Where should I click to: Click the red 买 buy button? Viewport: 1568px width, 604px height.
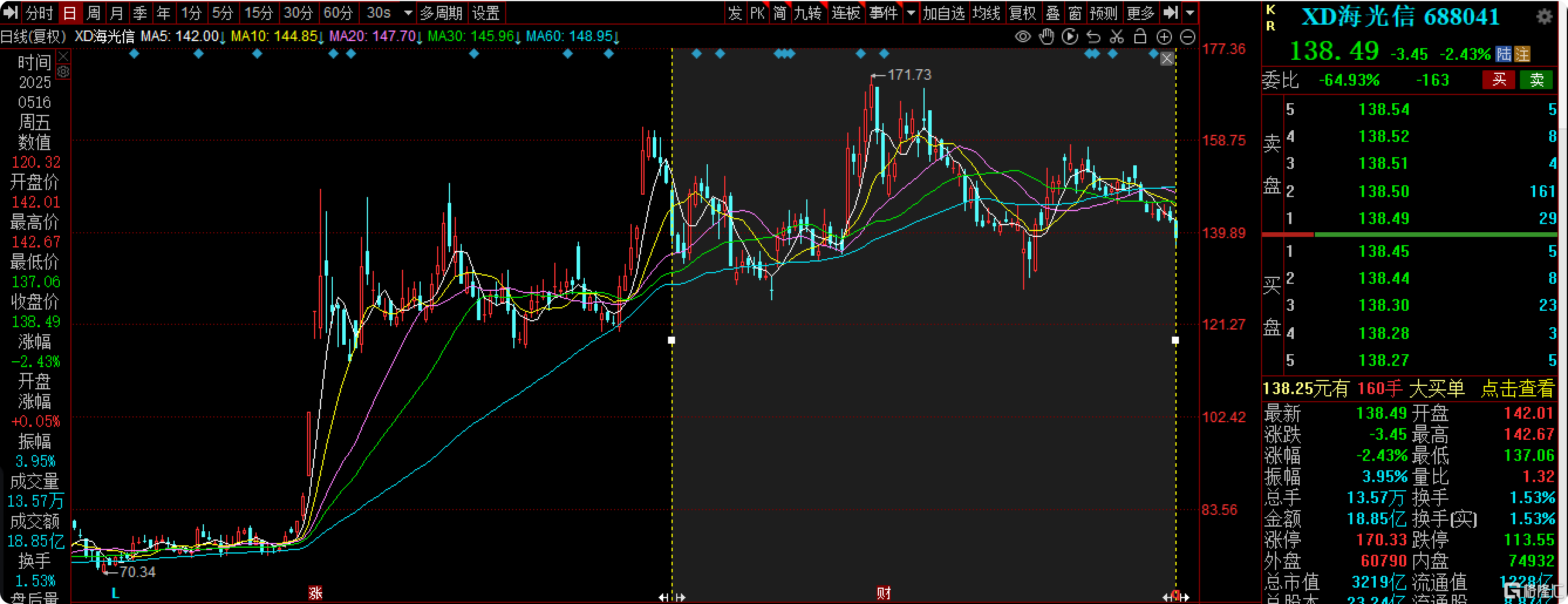1499,80
